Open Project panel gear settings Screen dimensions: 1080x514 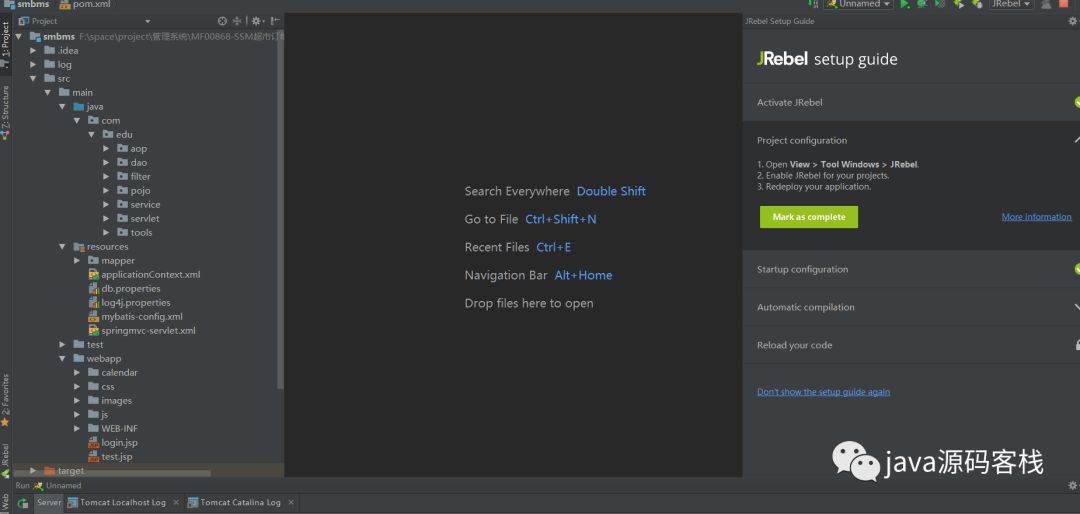point(256,21)
